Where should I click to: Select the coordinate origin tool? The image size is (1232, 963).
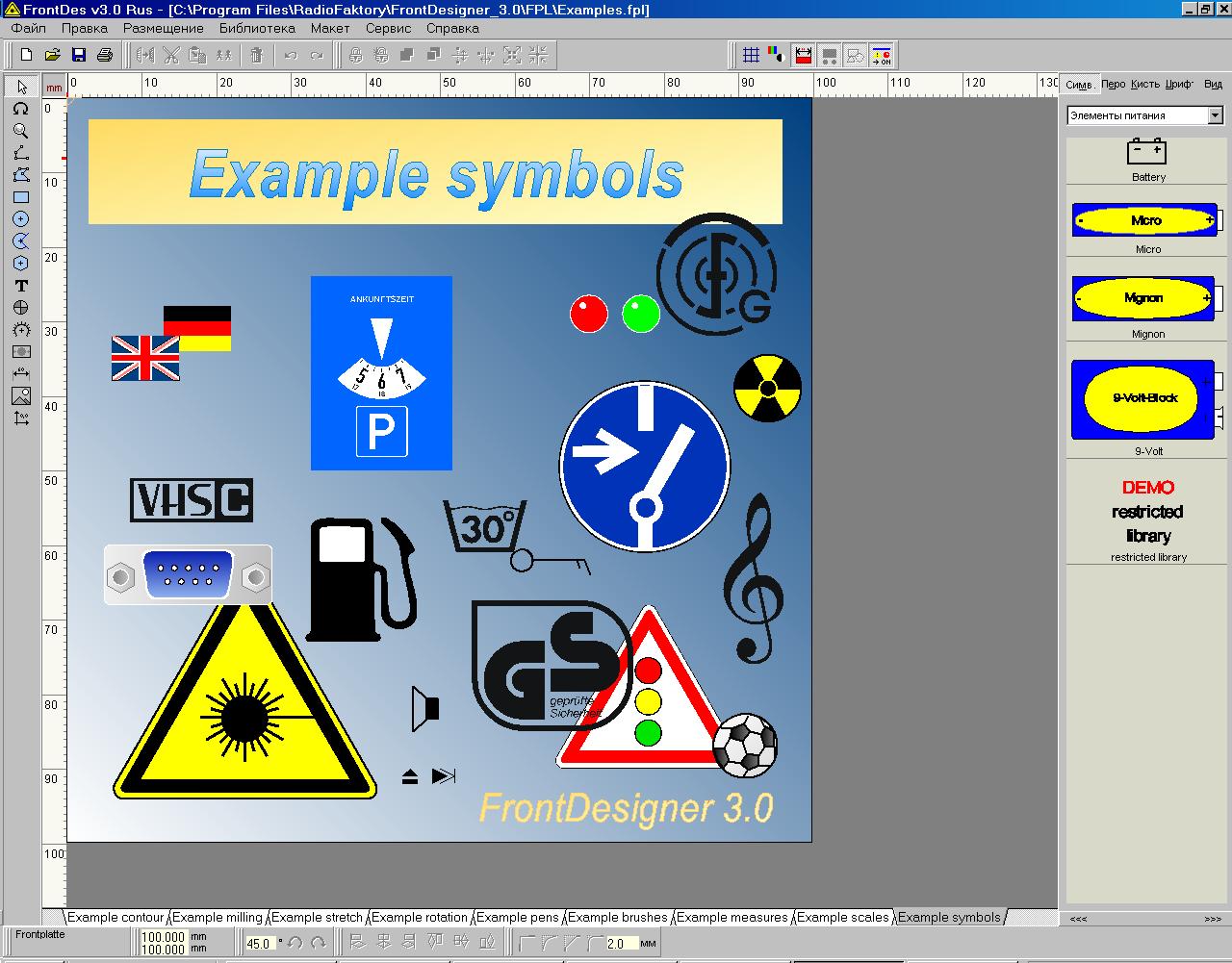tap(20, 418)
